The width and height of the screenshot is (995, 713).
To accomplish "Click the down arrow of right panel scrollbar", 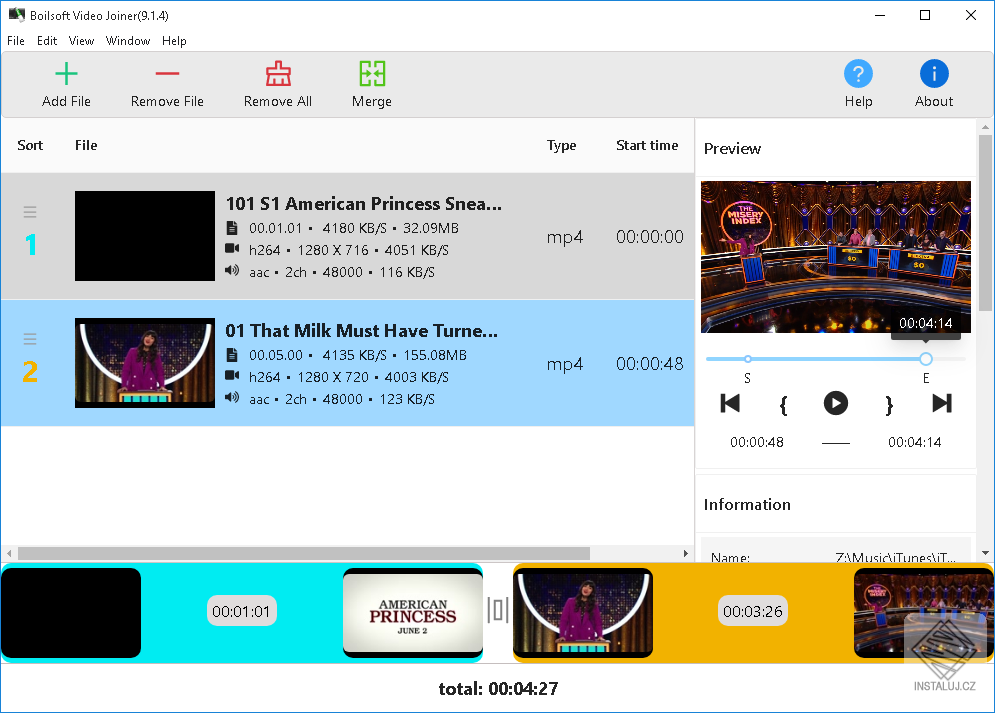I will (985, 553).
